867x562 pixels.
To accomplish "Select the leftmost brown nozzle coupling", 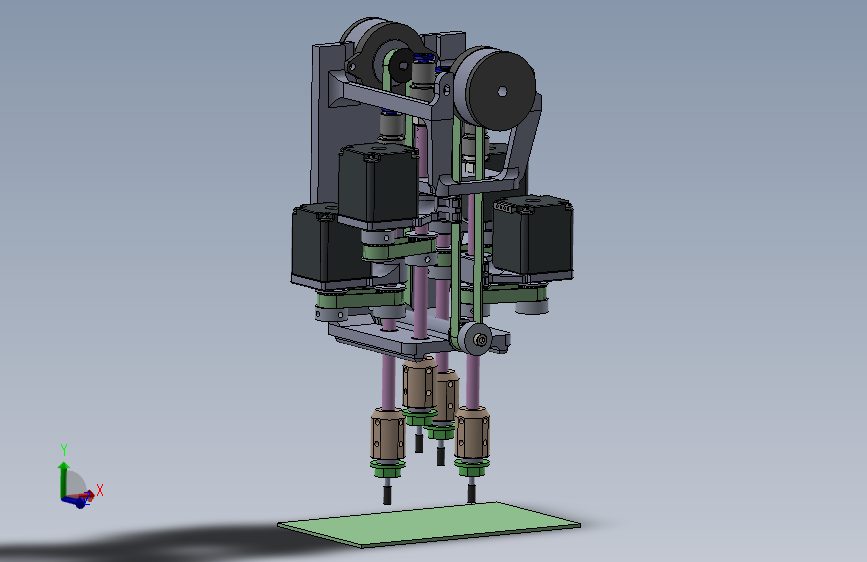I will [x=388, y=434].
